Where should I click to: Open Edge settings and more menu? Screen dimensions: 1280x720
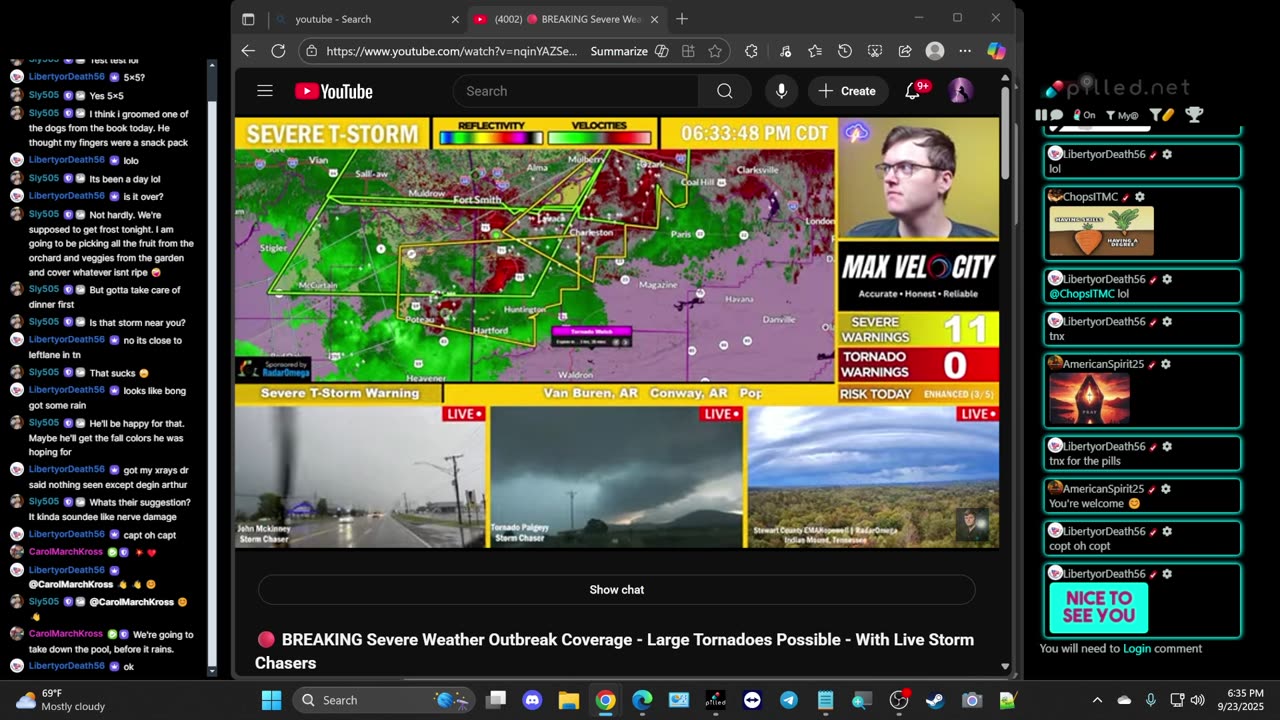click(965, 51)
